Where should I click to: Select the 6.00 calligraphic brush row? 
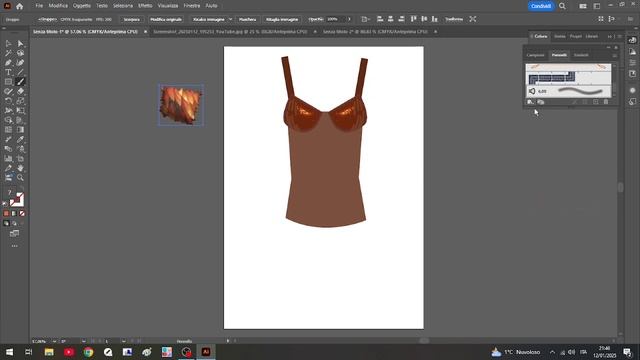click(568, 91)
